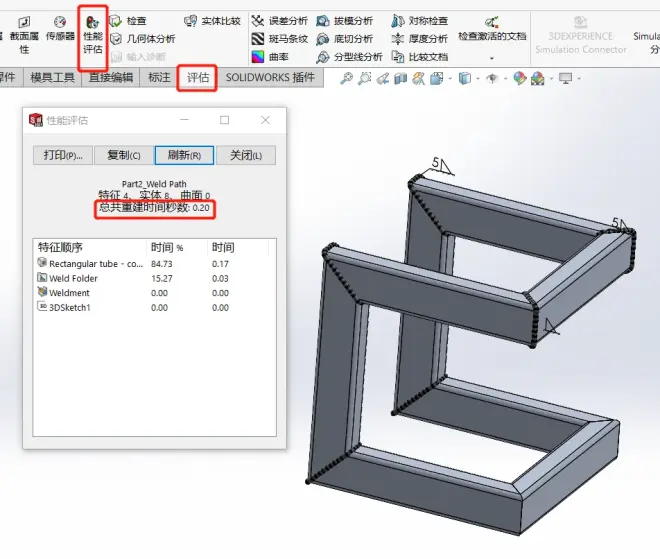The width and height of the screenshot is (660, 559).
Task: Click the 实体比较 body compare tool
Action: (212, 21)
